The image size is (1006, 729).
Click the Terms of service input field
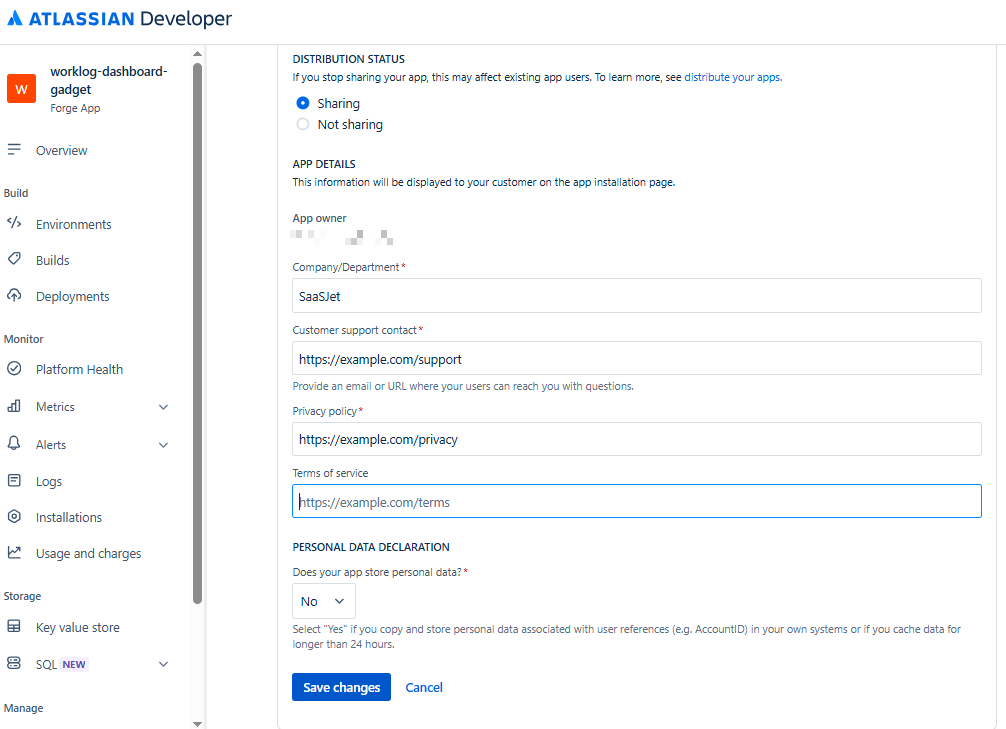[636, 502]
